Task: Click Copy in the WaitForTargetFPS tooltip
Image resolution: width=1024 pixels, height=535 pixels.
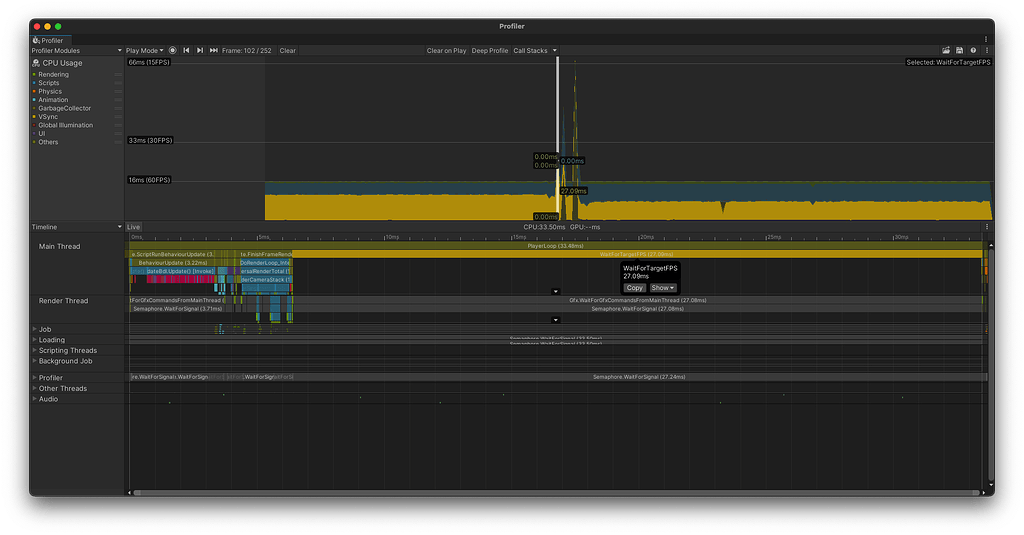Action: pos(634,287)
